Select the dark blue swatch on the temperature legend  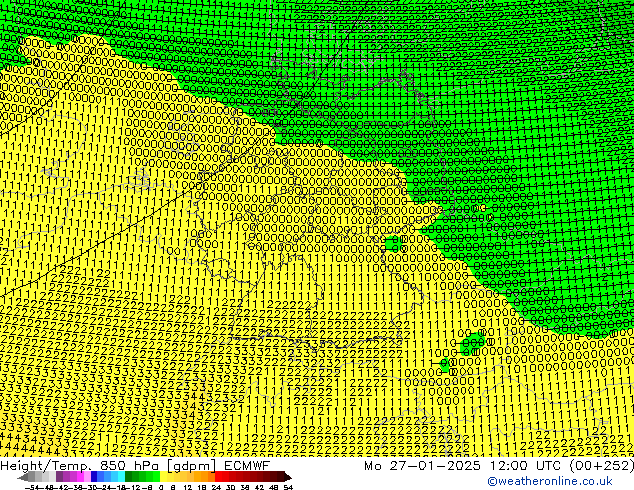click(x=94, y=477)
